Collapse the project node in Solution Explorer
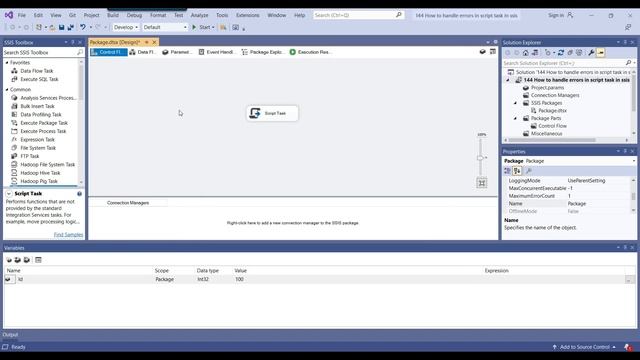Screen dimensions: 640x360 pyautogui.click(x=508, y=80)
